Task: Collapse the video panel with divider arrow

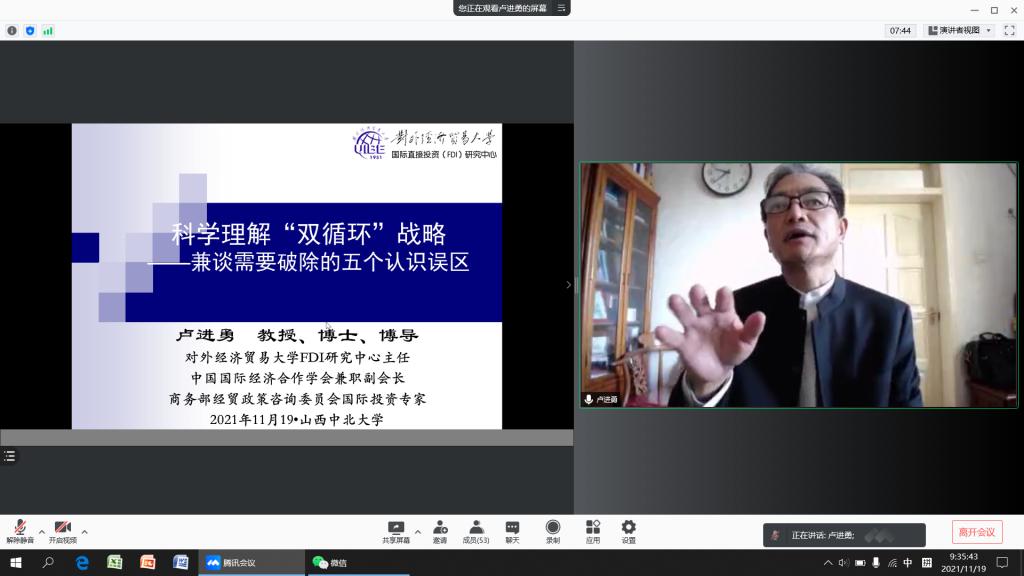Action: [x=569, y=285]
